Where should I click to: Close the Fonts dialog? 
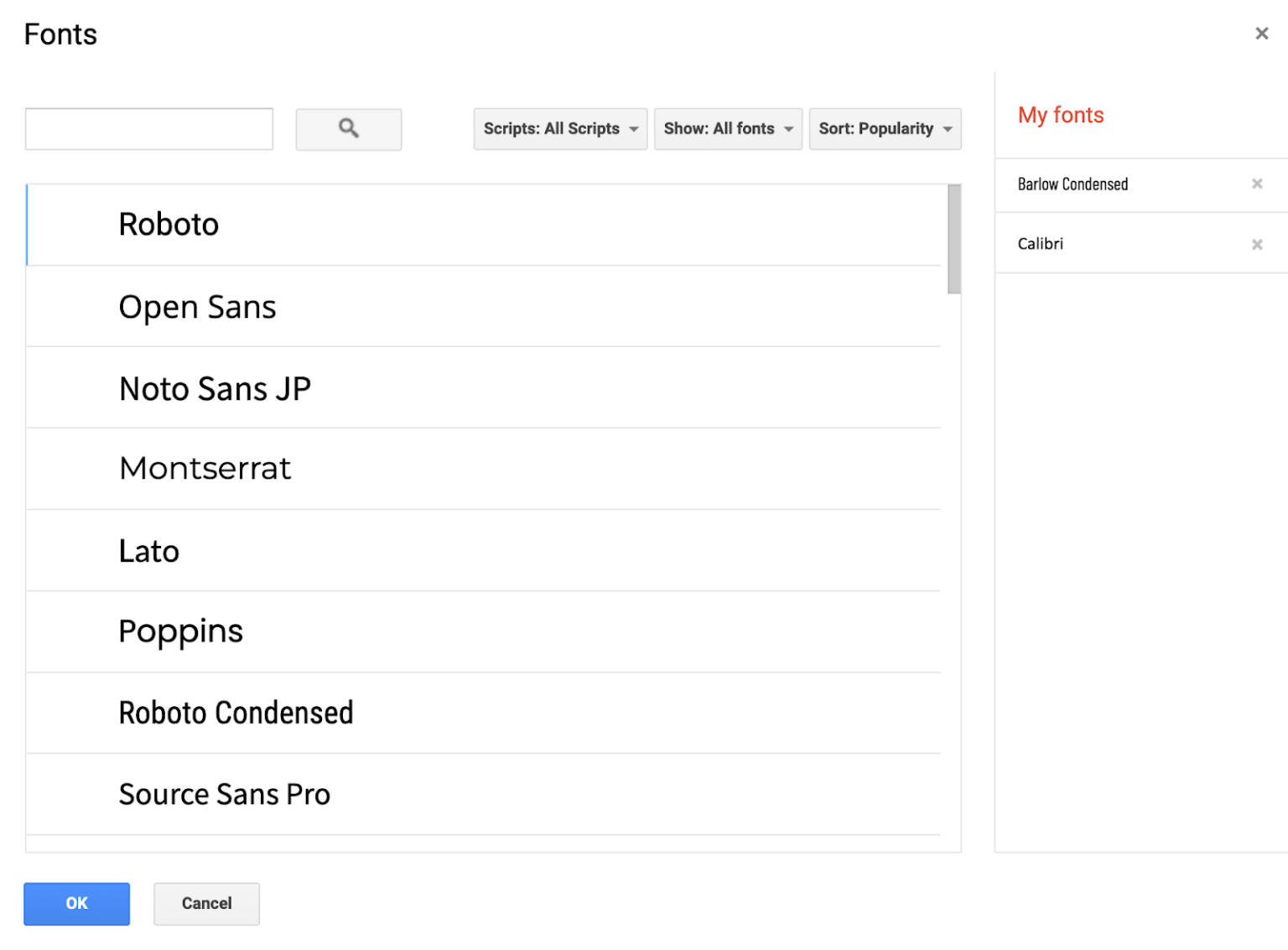tap(1261, 33)
